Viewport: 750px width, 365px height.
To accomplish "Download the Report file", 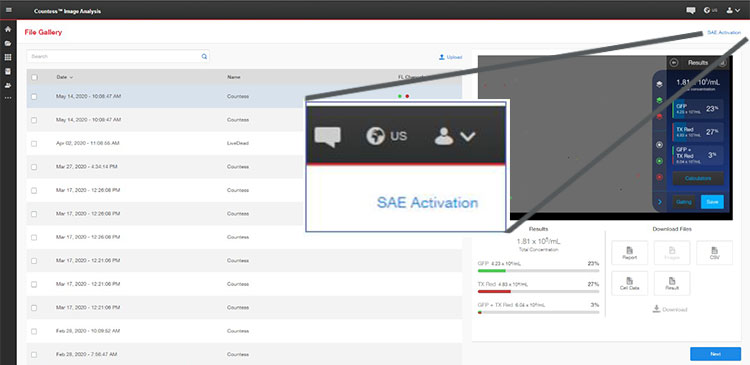I will [629, 253].
